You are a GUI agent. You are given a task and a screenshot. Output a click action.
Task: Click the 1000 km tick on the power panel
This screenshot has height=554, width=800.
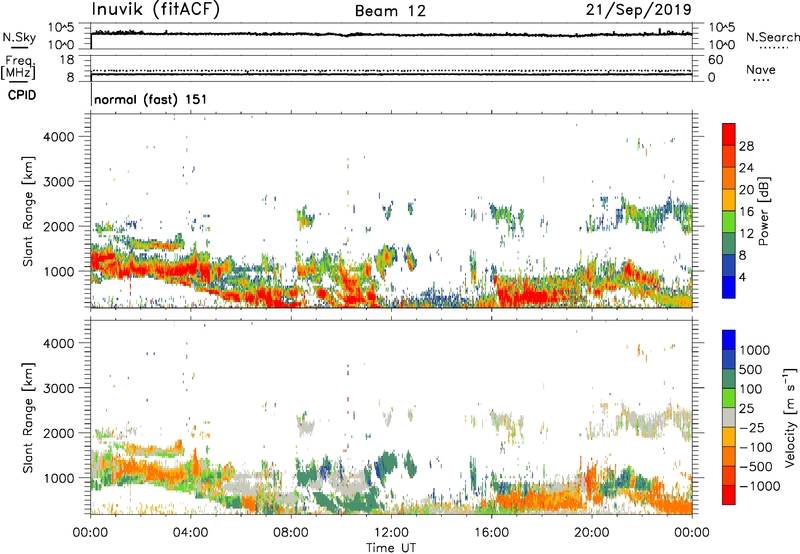pos(59,271)
